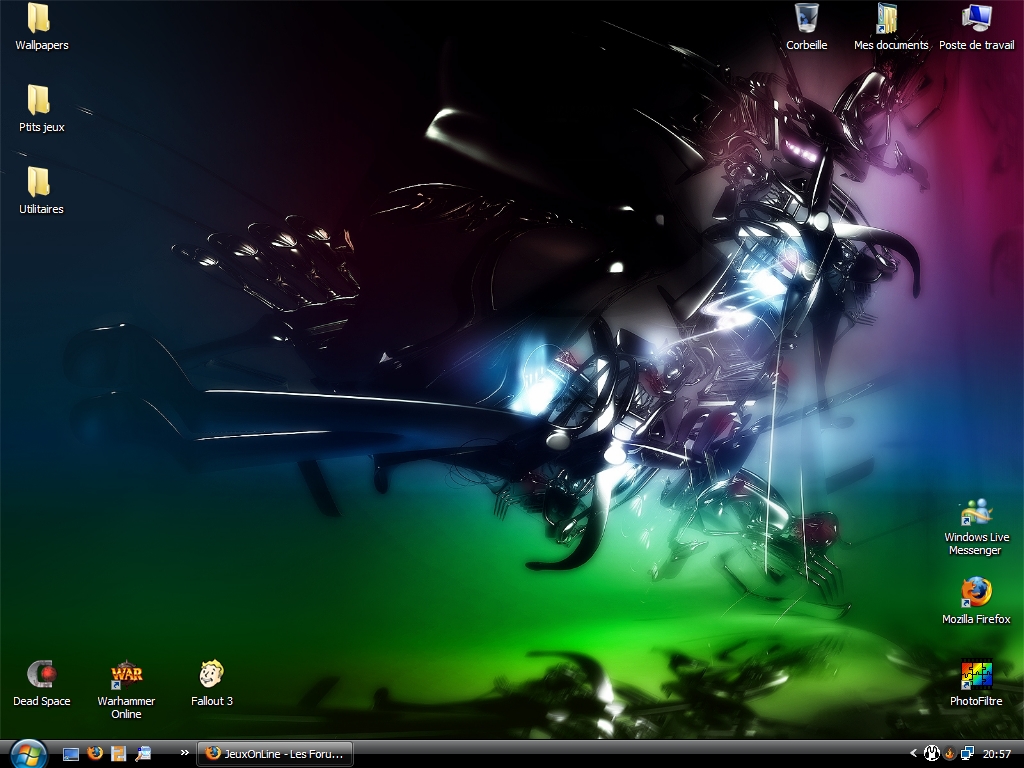Image resolution: width=1024 pixels, height=768 pixels.
Task: Select the Warhammer Online shortcut
Action: (x=126, y=675)
